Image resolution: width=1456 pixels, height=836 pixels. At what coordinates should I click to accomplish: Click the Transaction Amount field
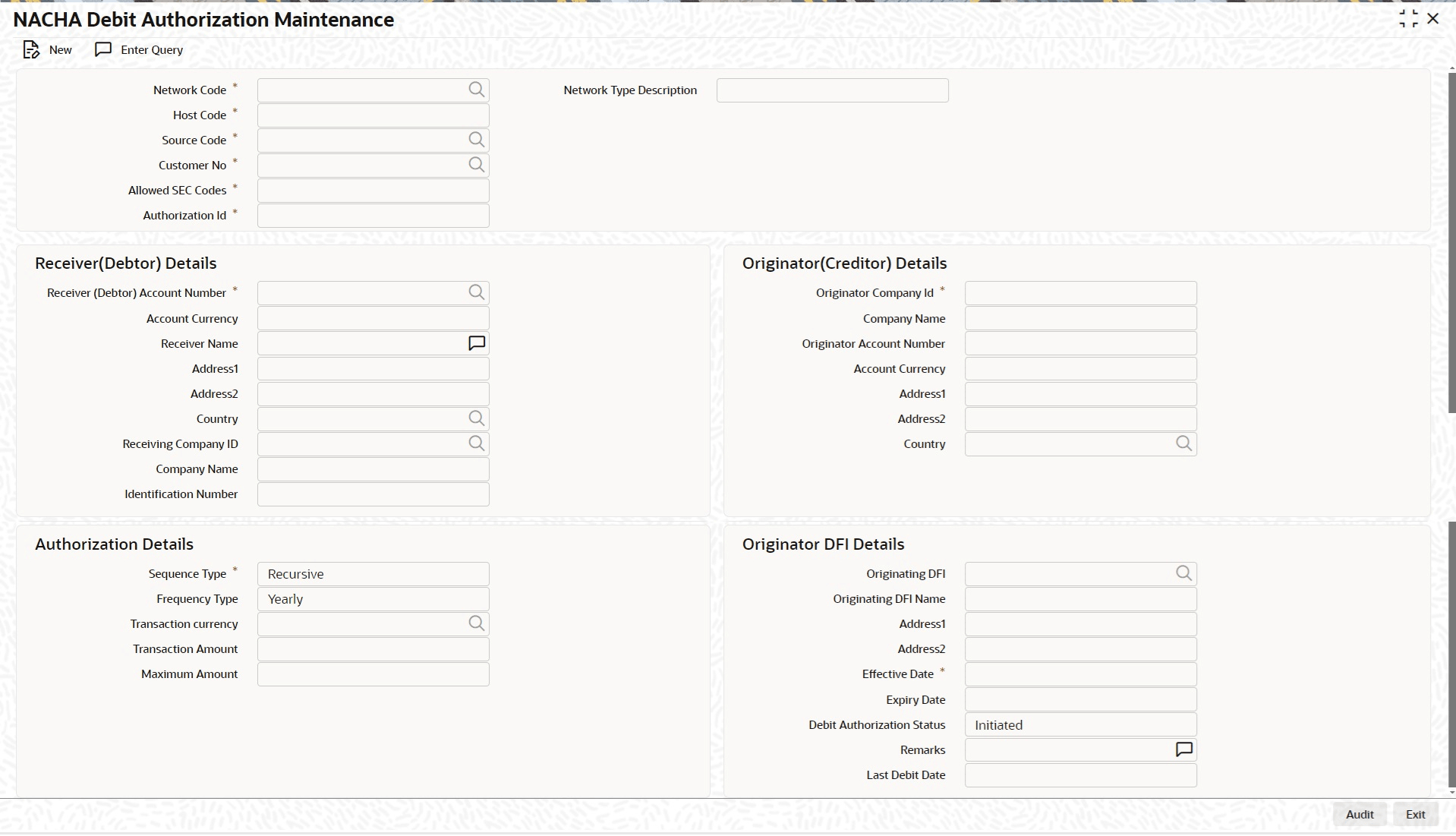[373, 649]
